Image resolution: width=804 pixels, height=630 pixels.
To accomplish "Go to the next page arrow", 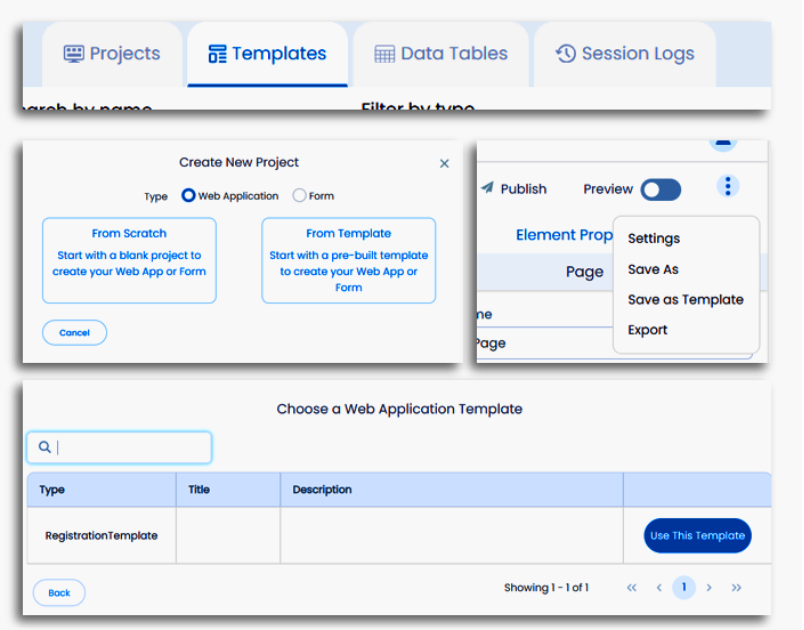I will (x=709, y=588).
